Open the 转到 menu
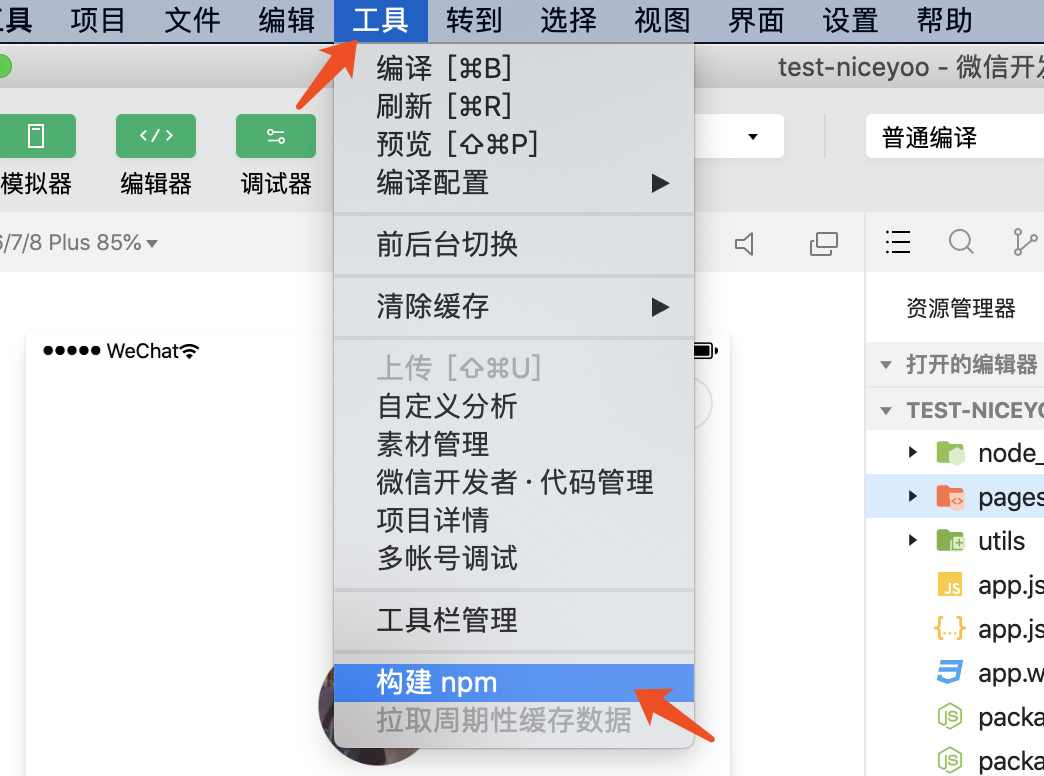Image resolution: width=1044 pixels, height=776 pixels. pos(474,21)
